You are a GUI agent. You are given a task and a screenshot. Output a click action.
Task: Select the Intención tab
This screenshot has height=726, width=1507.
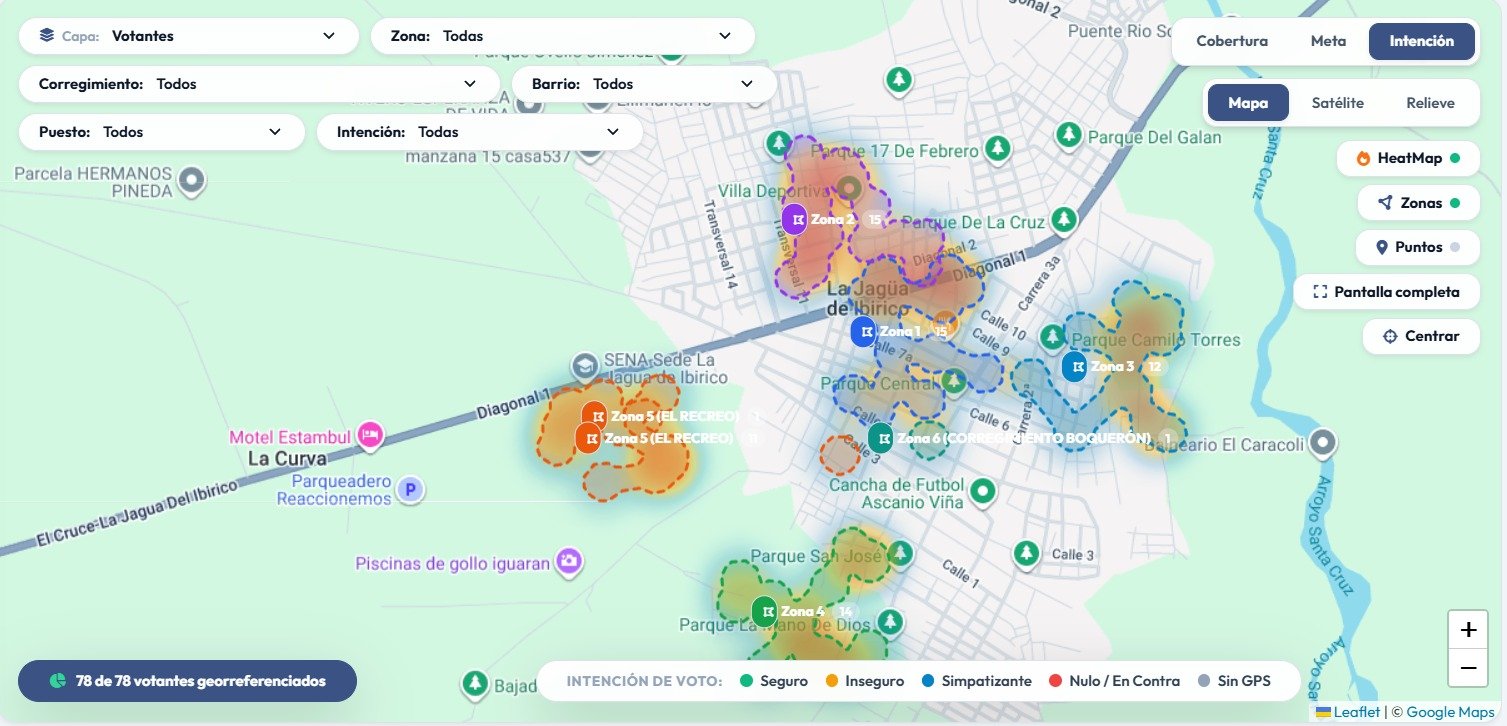[x=1422, y=41]
